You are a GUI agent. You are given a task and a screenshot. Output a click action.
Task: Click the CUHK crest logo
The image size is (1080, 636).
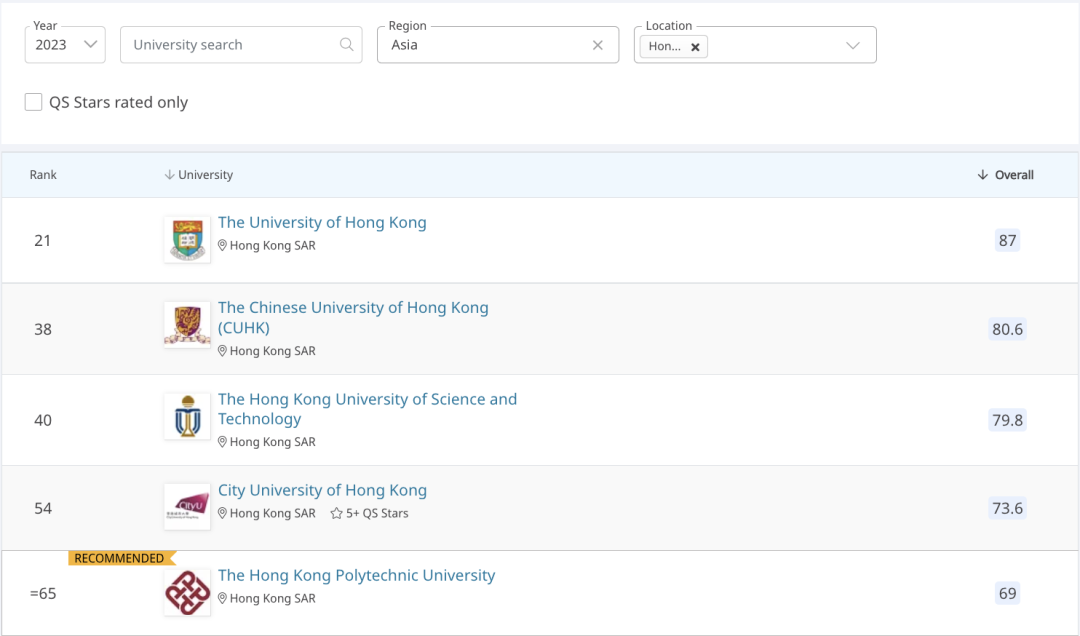(x=186, y=325)
